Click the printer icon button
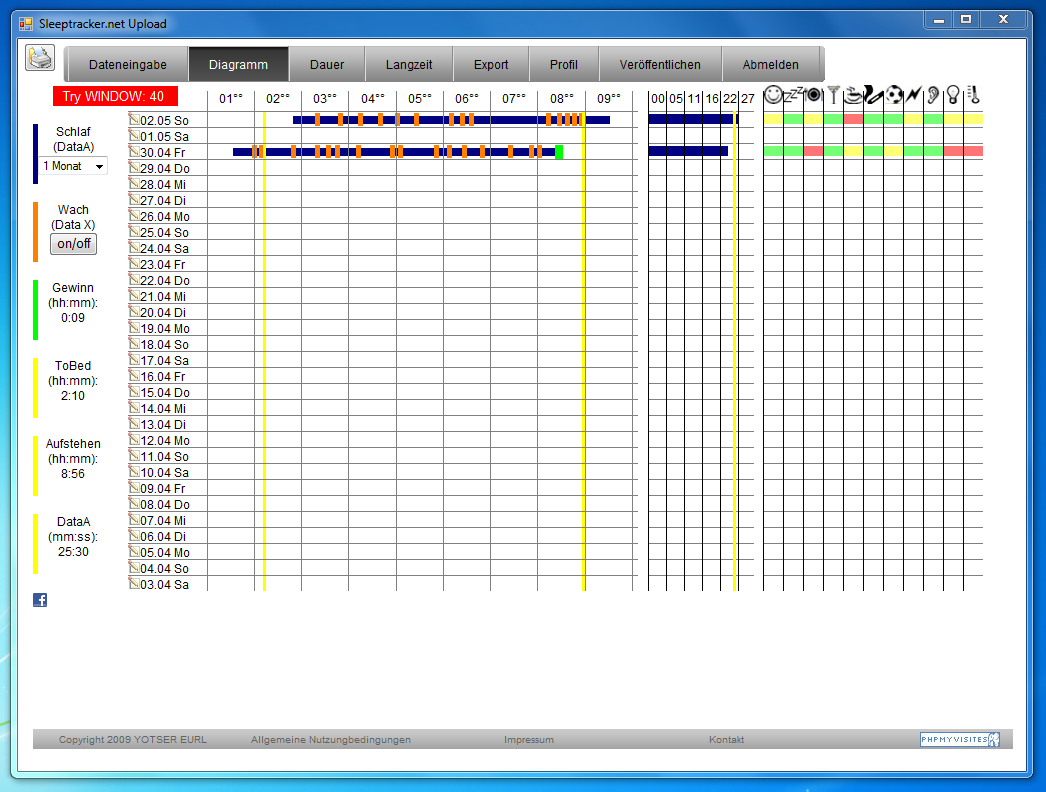 (x=40, y=59)
